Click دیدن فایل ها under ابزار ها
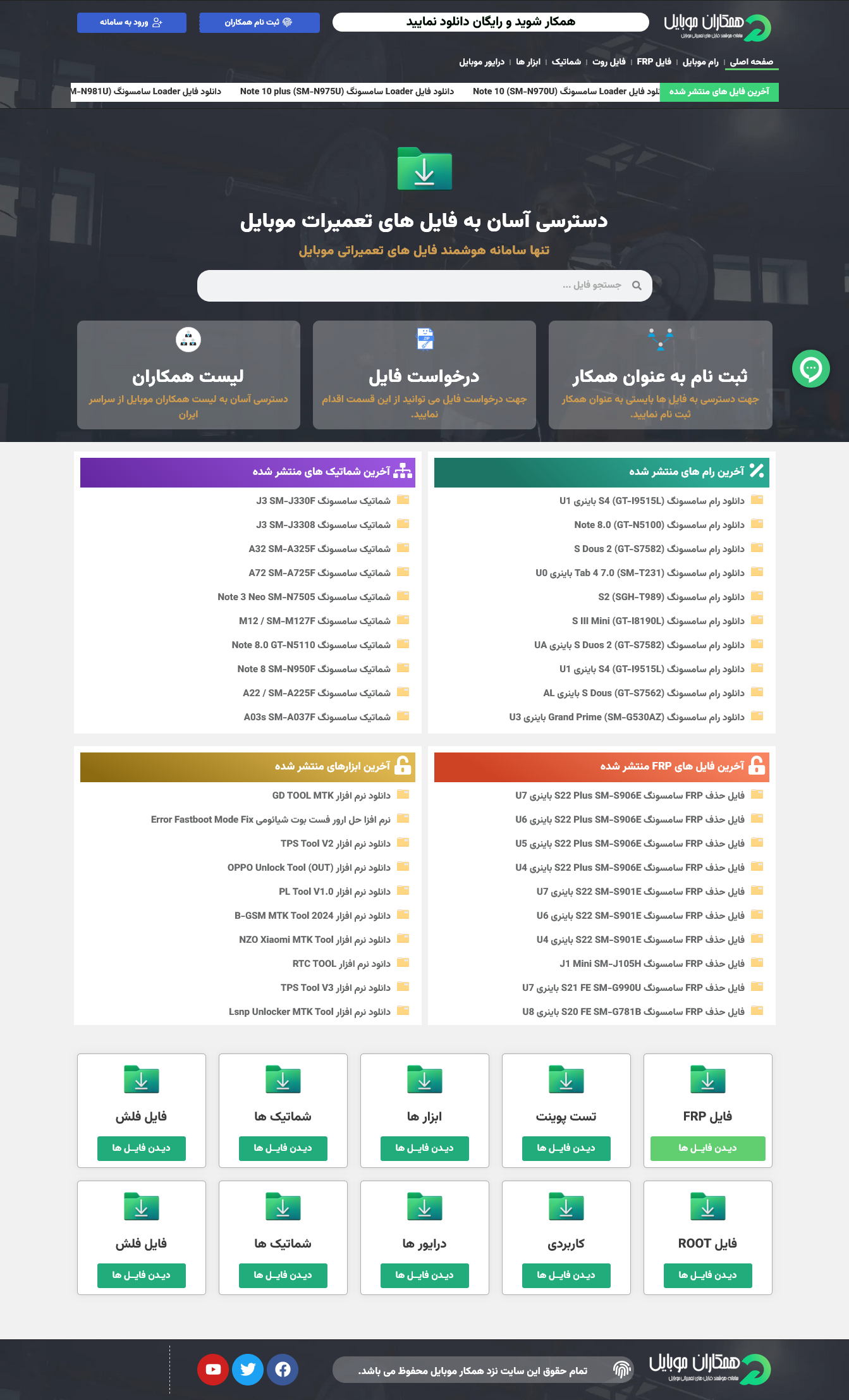 click(x=425, y=1148)
